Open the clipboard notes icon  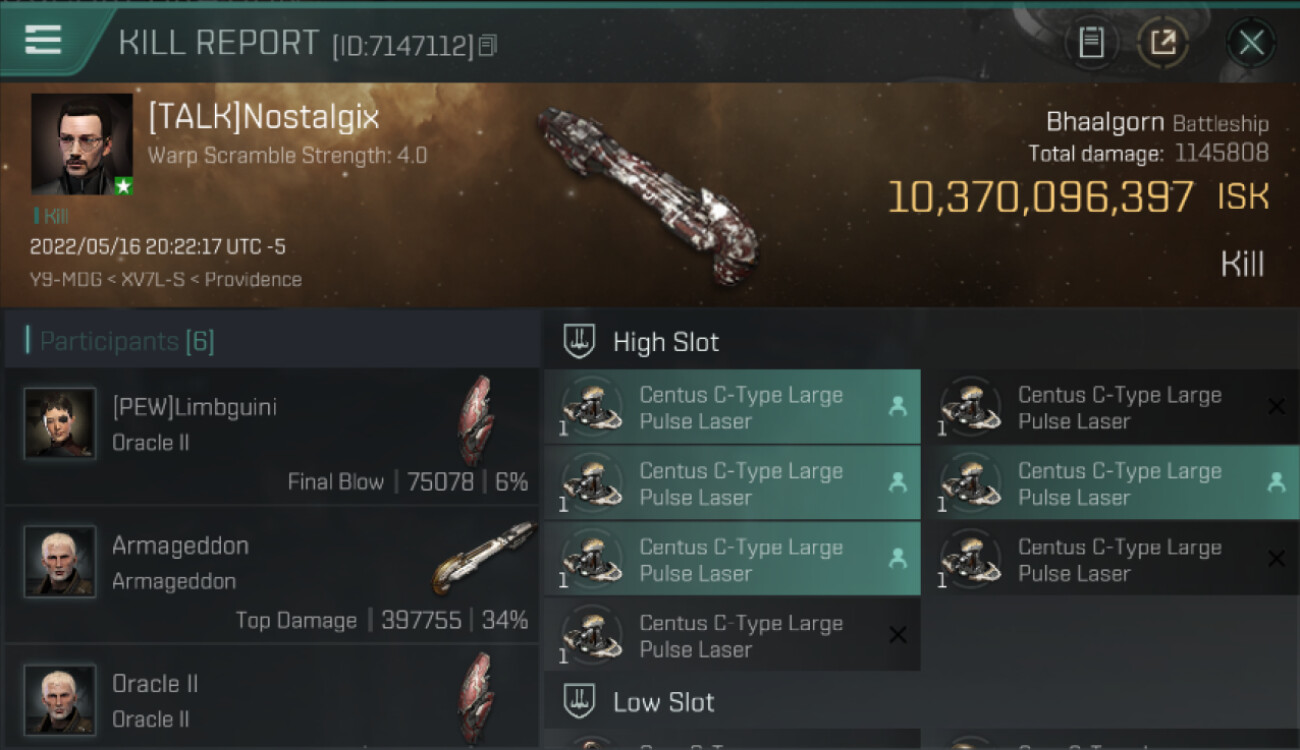(1091, 43)
